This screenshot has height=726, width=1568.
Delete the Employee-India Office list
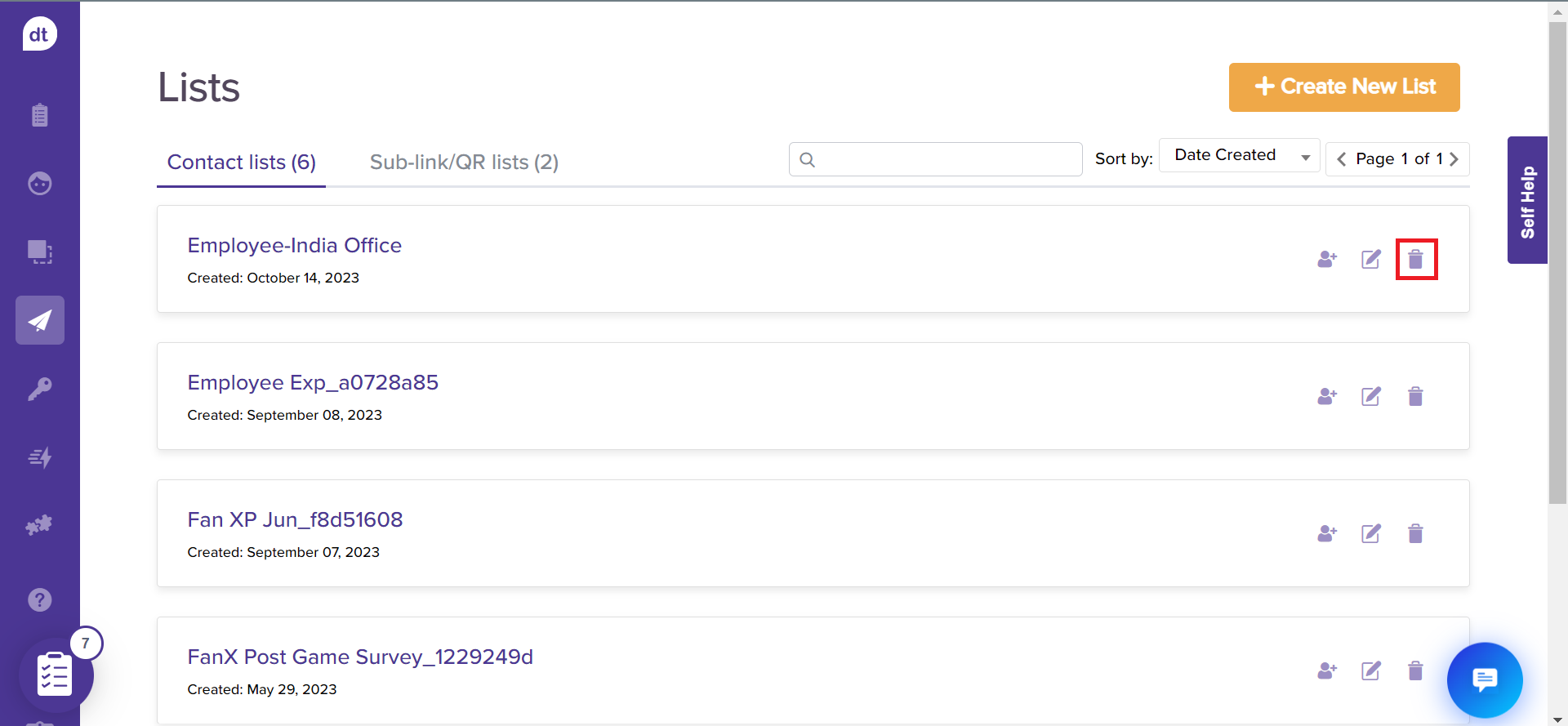point(1415,260)
